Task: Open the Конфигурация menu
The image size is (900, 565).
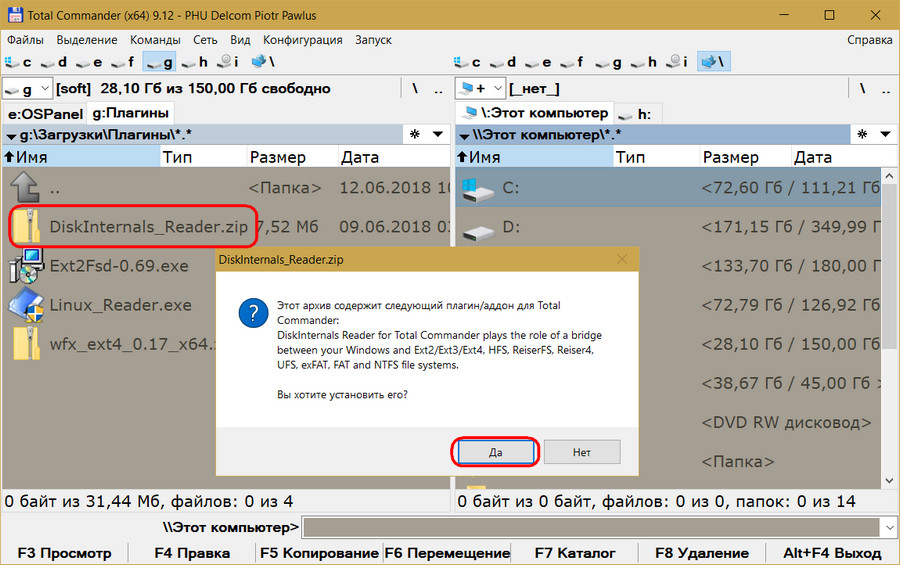Action: point(302,40)
